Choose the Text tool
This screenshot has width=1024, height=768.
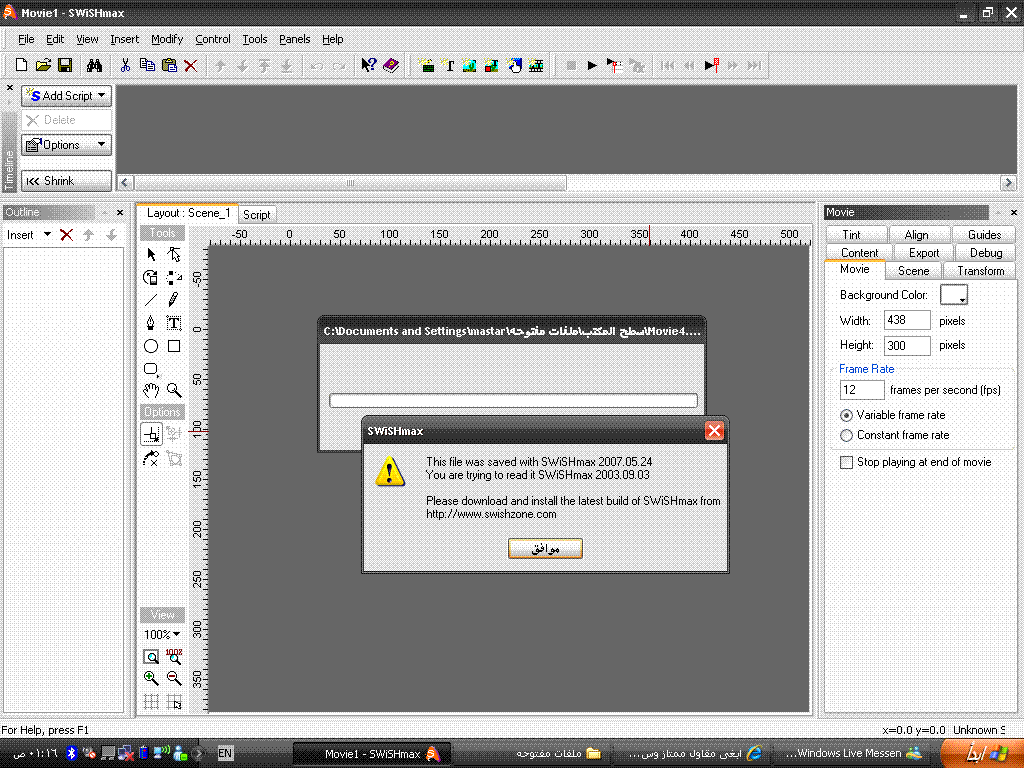pos(174,323)
